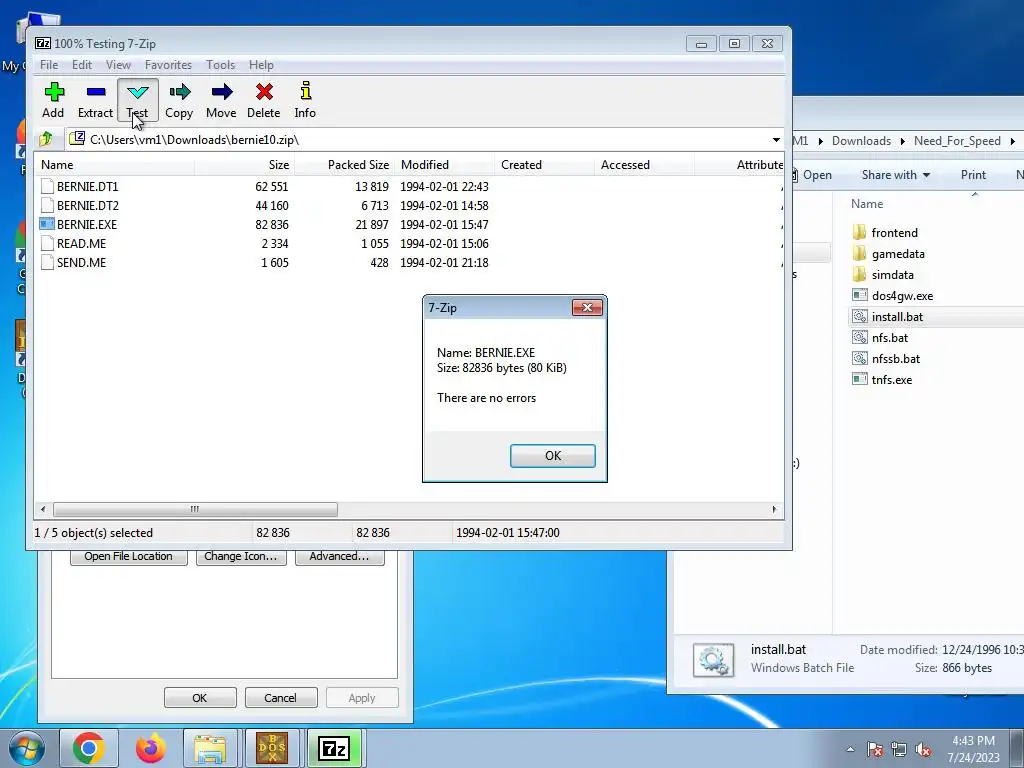Select the gamedata folder in Explorer window
The width and height of the screenshot is (1024, 768).
(x=889, y=253)
